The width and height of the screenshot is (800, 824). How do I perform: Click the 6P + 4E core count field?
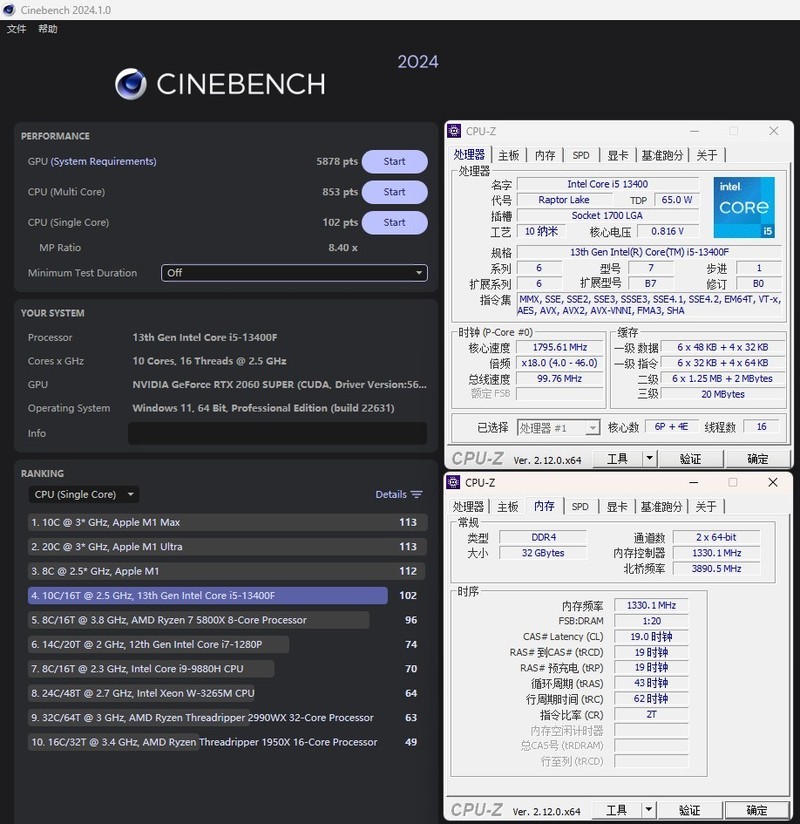[x=671, y=427]
